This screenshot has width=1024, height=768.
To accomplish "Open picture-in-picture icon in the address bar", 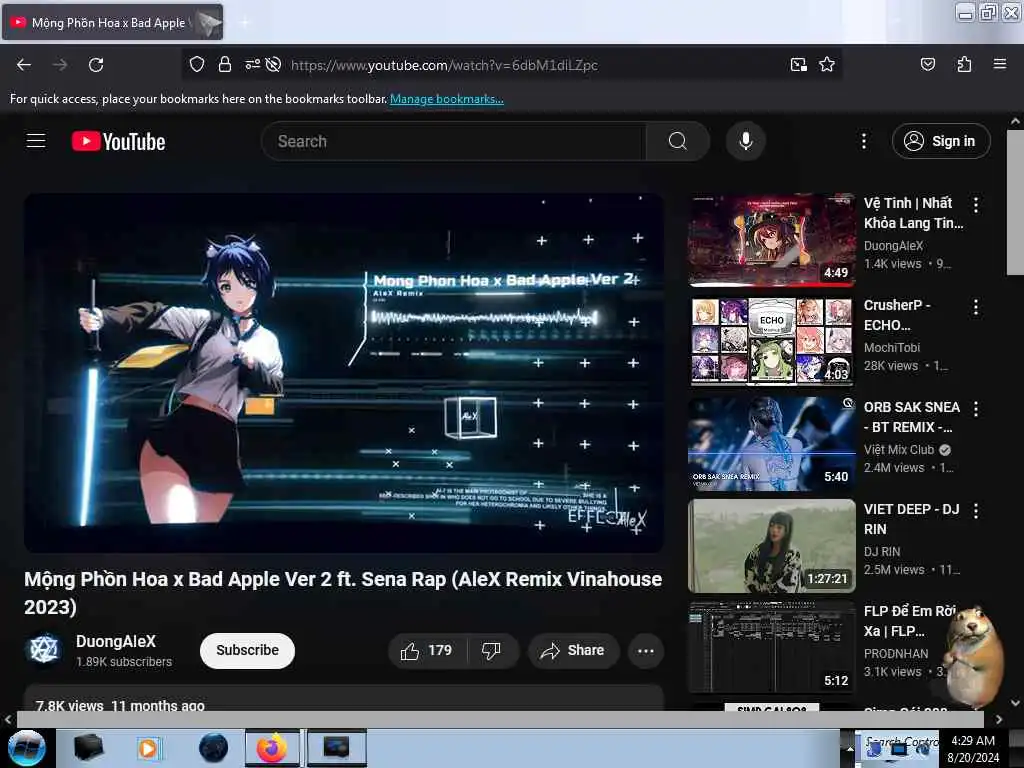I will (798, 64).
